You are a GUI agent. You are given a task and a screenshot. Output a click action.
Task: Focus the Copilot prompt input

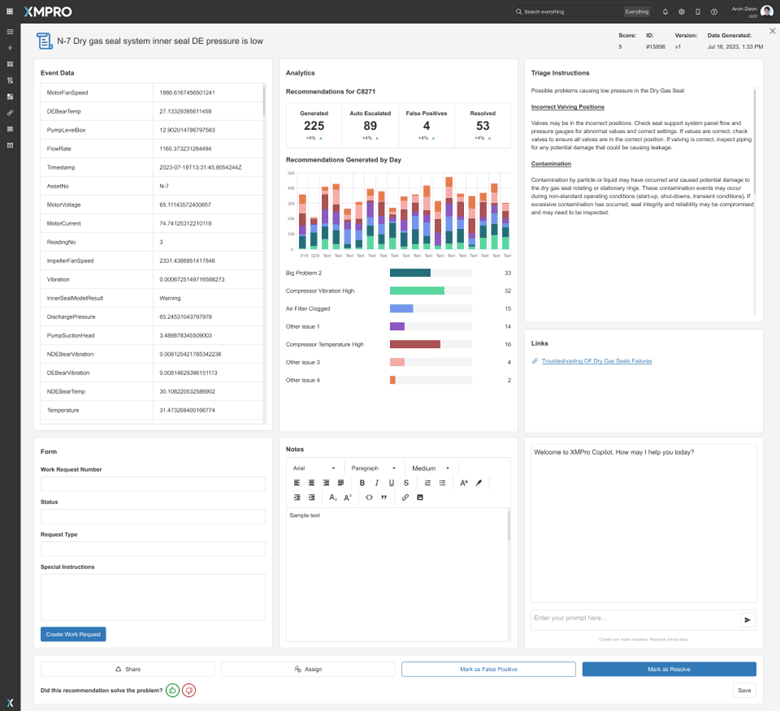(x=635, y=618)
